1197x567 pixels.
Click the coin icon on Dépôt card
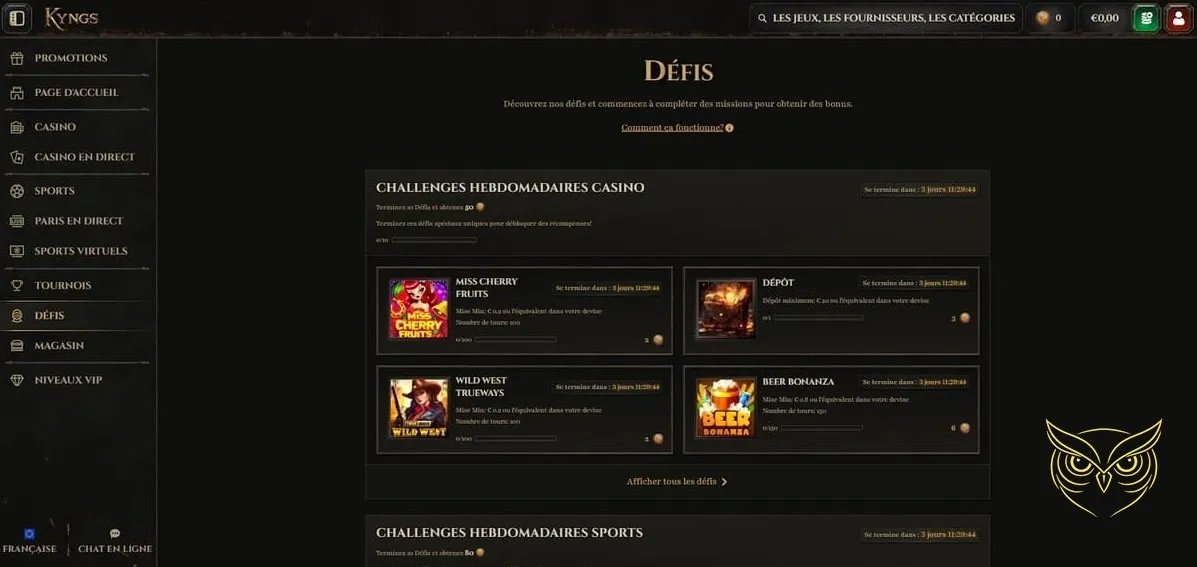click(965, 318)
